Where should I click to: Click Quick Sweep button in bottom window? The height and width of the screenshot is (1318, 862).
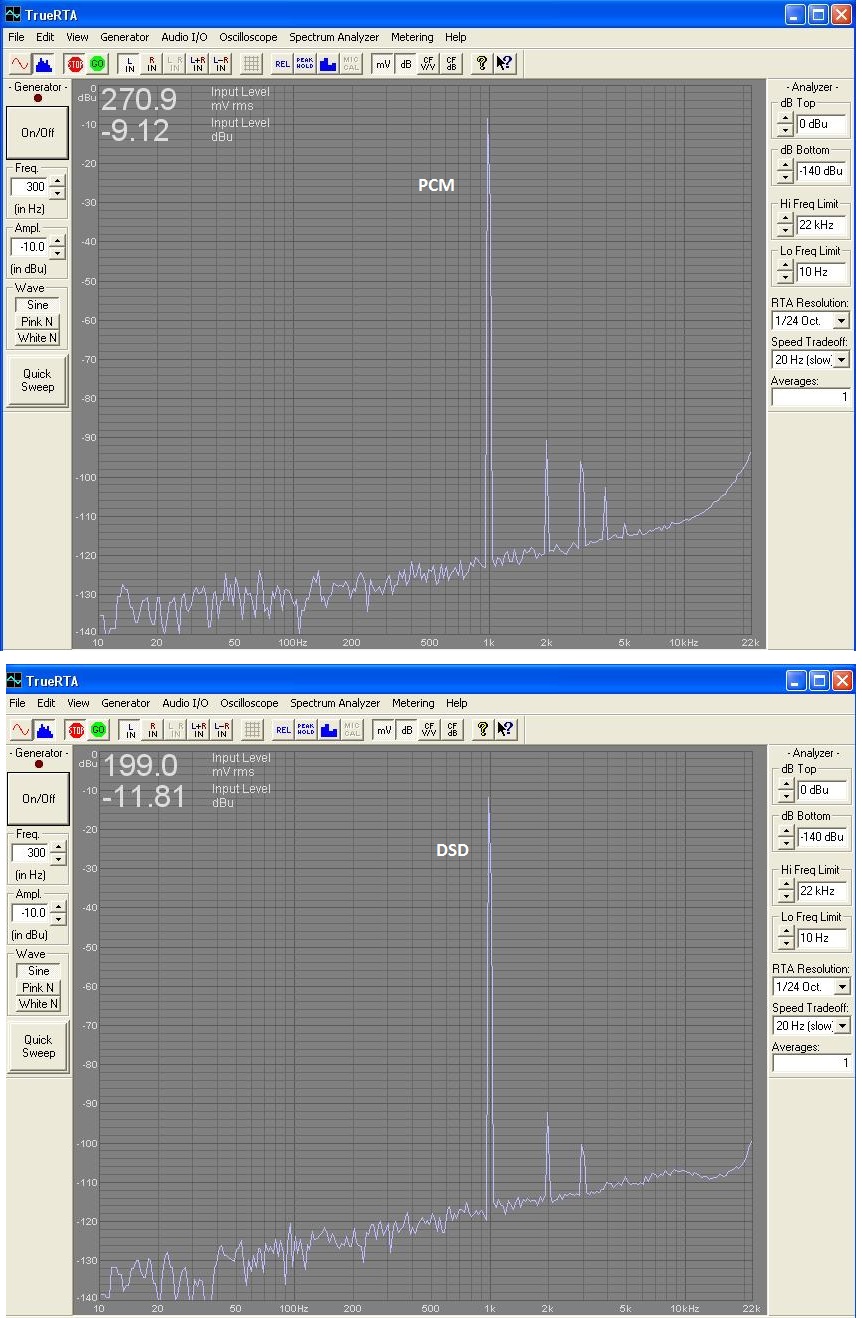tap(38, 1046)
